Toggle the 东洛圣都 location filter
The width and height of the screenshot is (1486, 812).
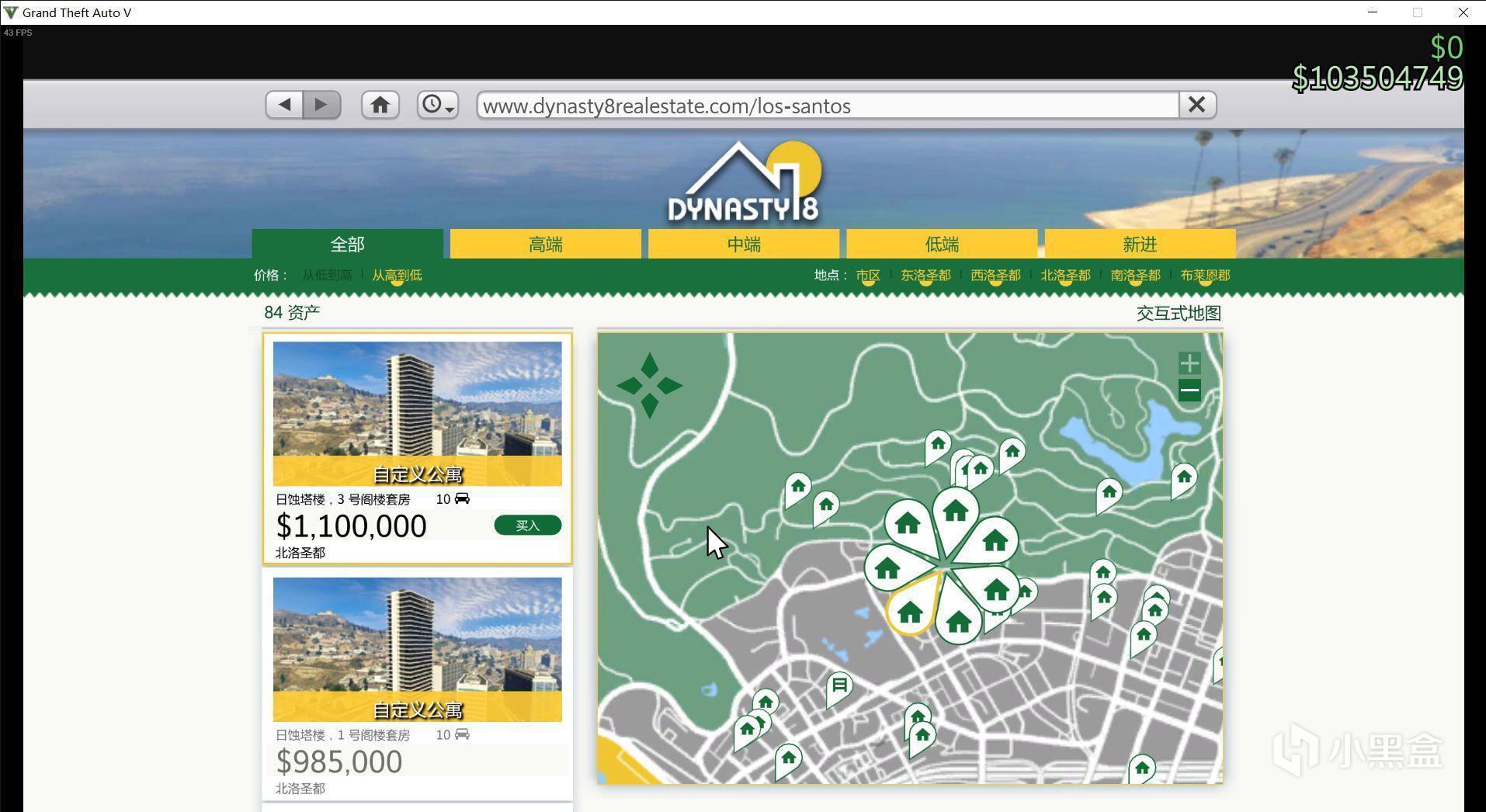point(925,276)
